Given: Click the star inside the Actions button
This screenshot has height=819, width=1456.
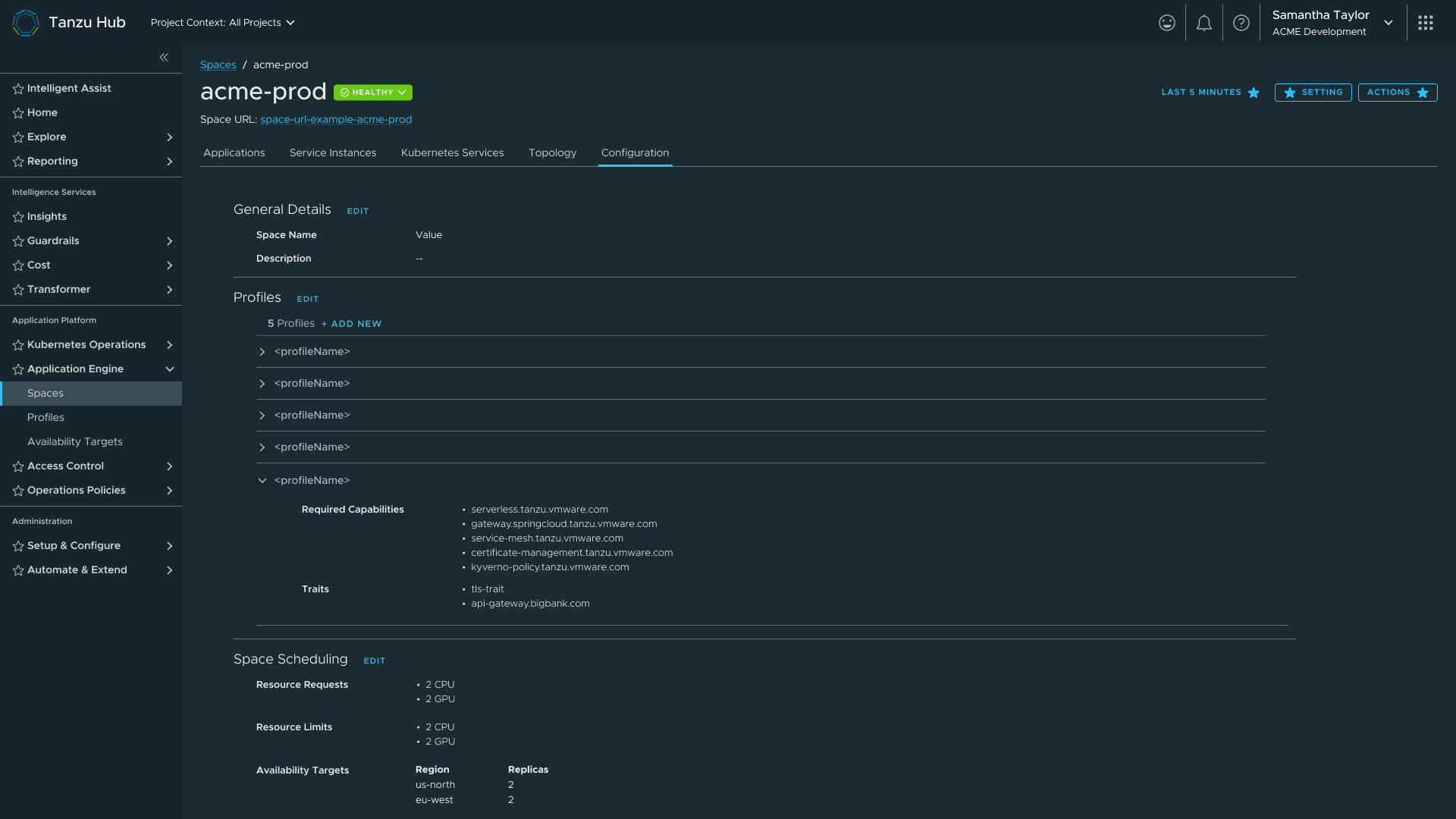Looking at the screenshot, I should [x=1423, y=93].
